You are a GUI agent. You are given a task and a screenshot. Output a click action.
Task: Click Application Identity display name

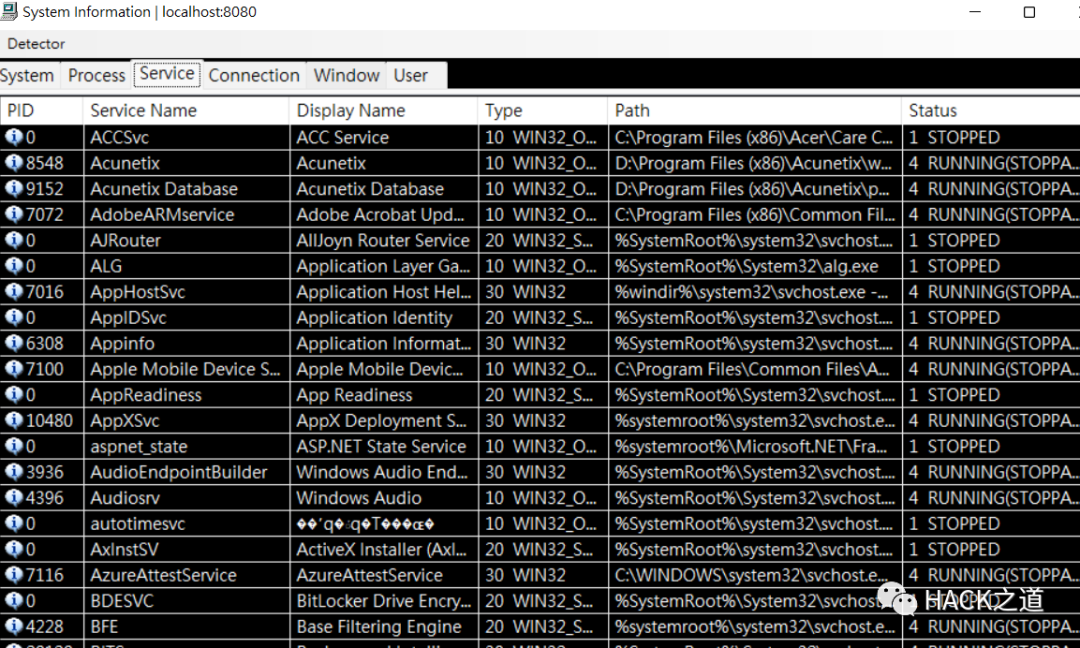[374, 317]
